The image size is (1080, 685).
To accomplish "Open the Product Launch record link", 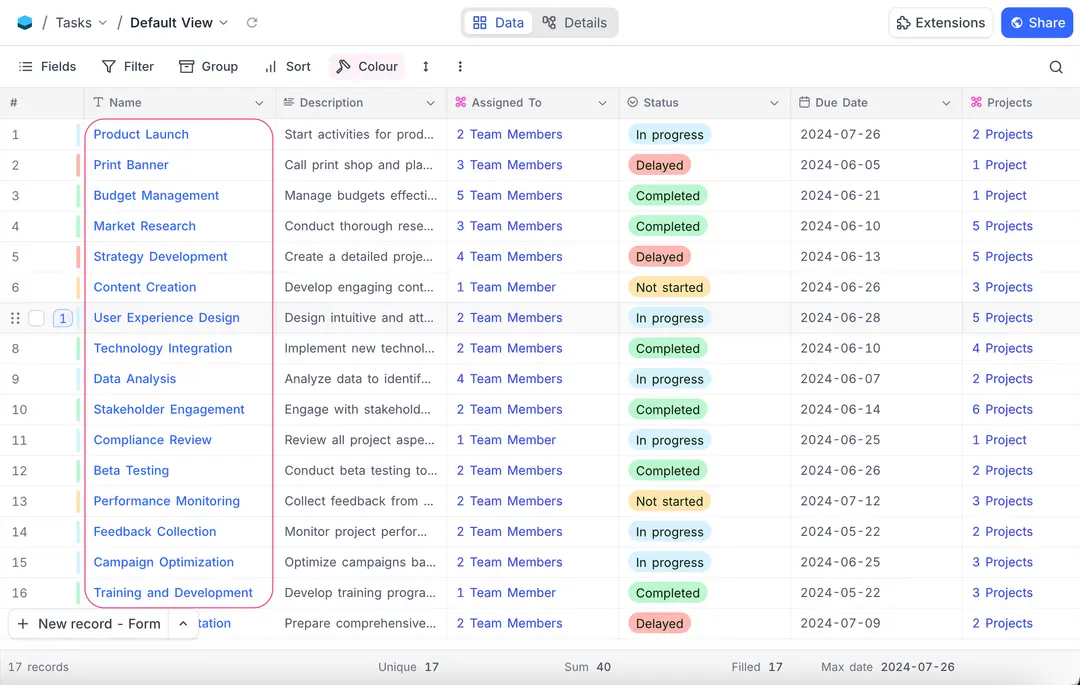I will [x=141, y=134].
